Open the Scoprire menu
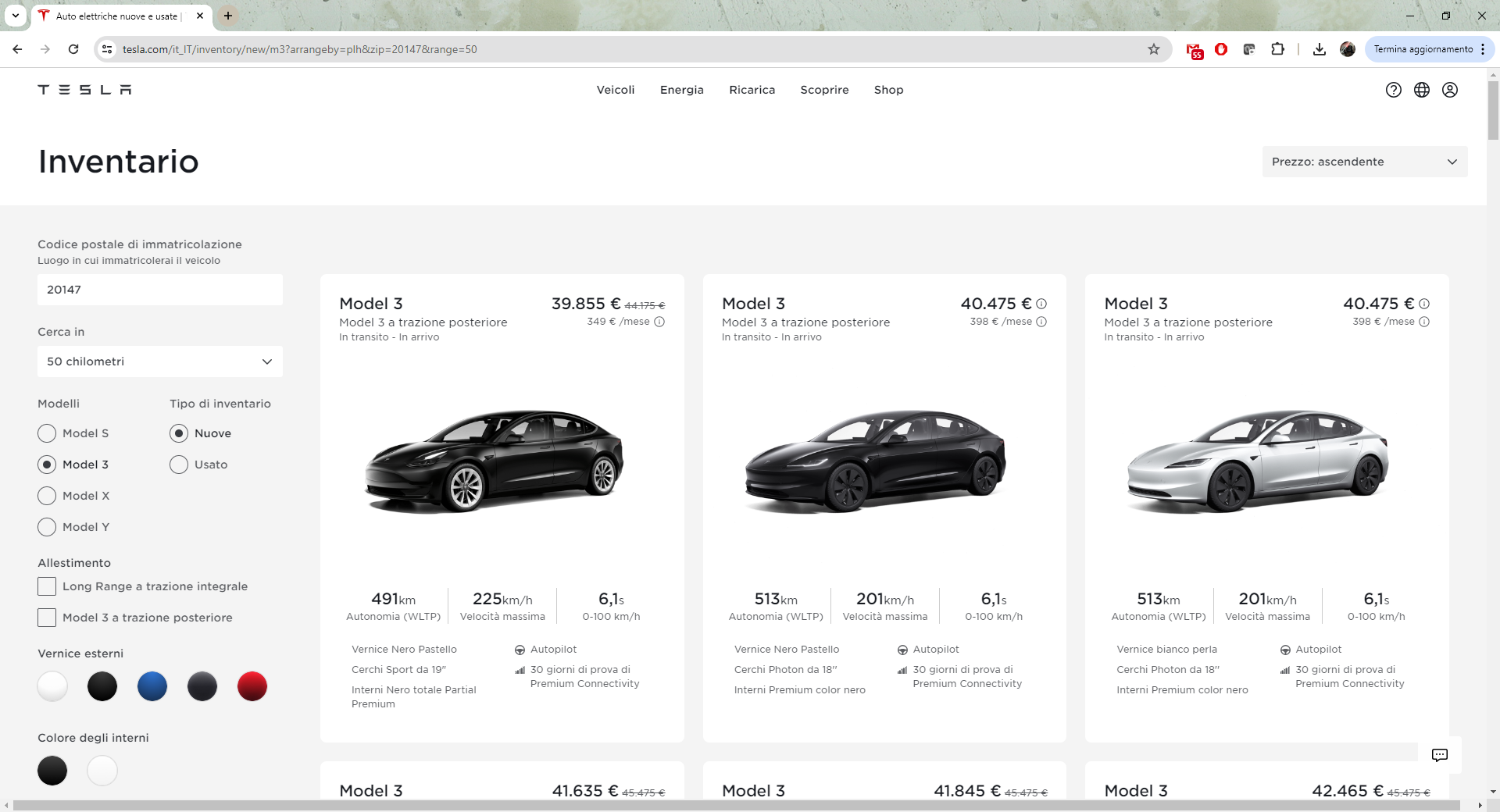Viewport: 1500px width, 812px height. click(x=824, y=90)
